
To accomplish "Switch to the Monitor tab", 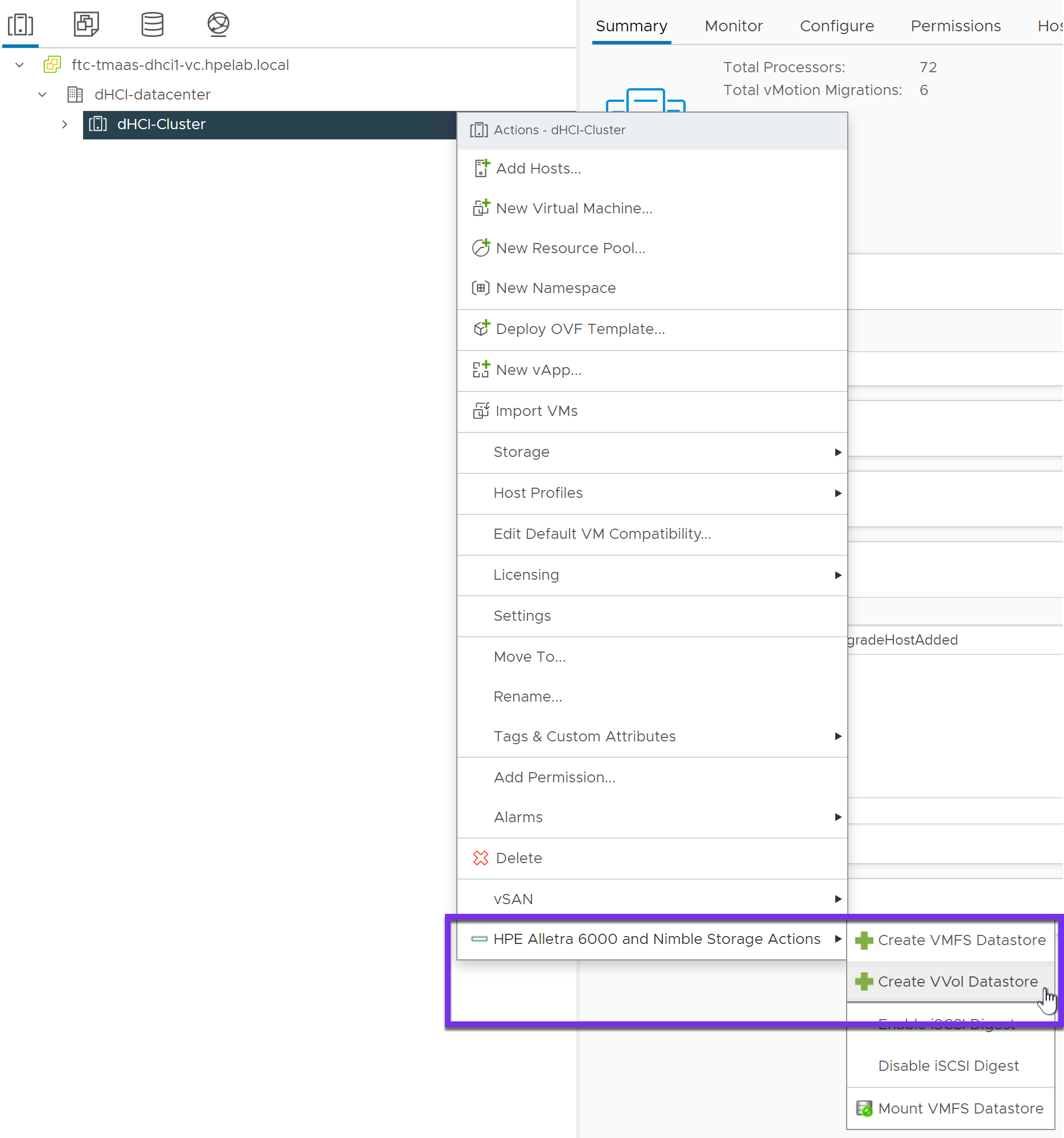I will tap(733, 26).
